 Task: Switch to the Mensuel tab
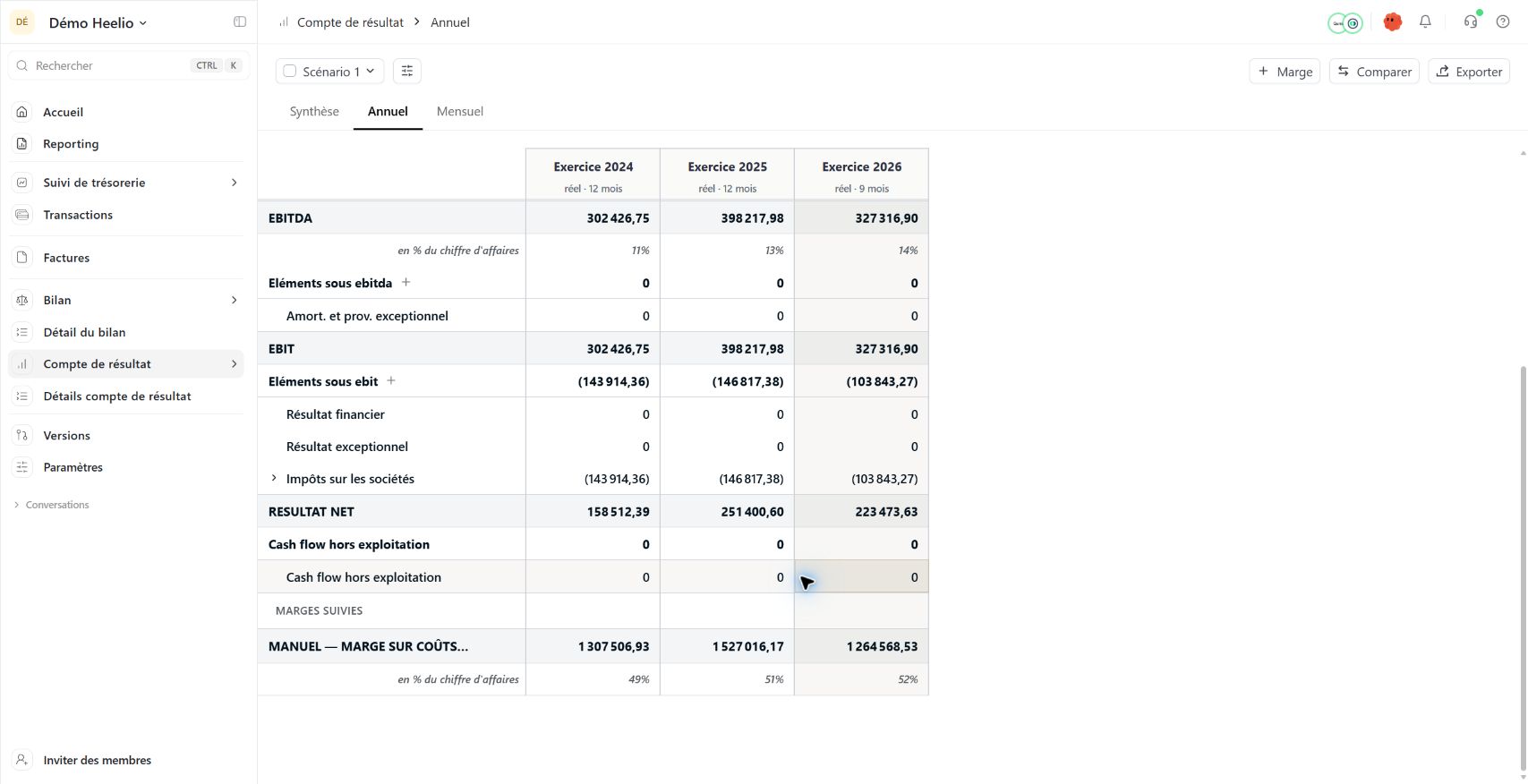point(460,112)
